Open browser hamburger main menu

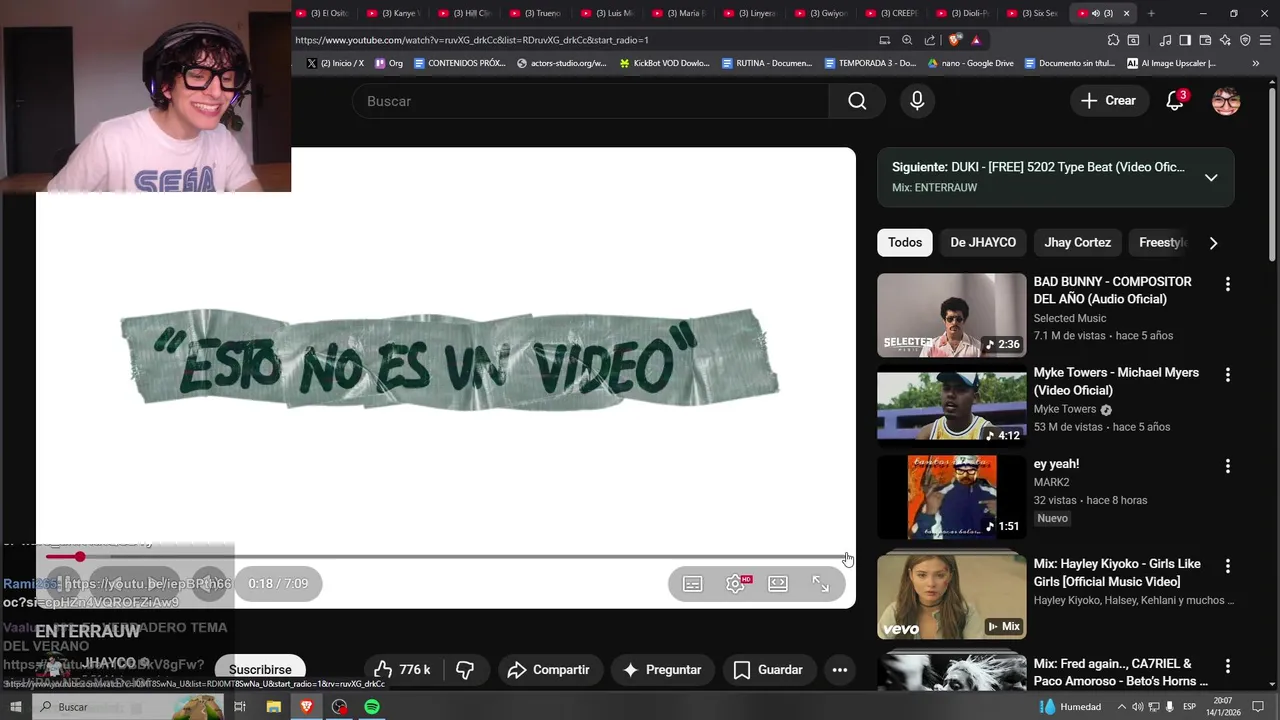[1265, 40]
